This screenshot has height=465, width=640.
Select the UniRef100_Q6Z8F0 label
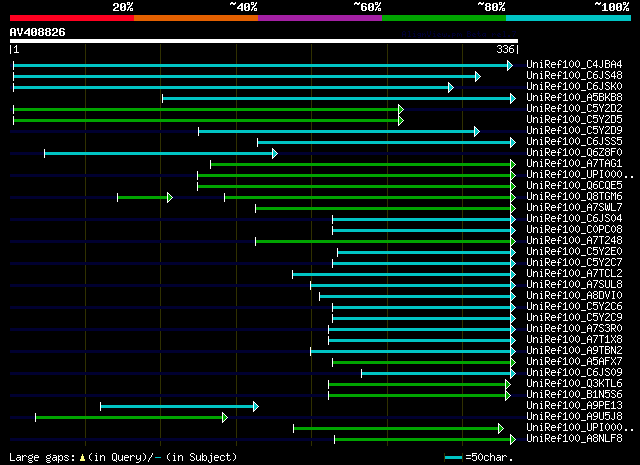574,152
